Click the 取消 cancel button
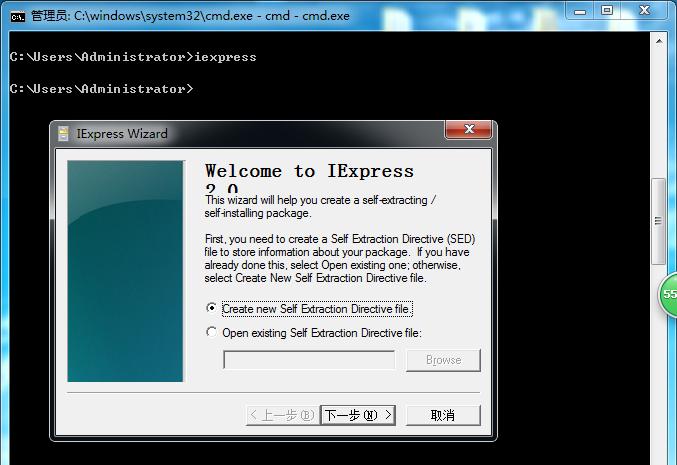 [443, 415]
